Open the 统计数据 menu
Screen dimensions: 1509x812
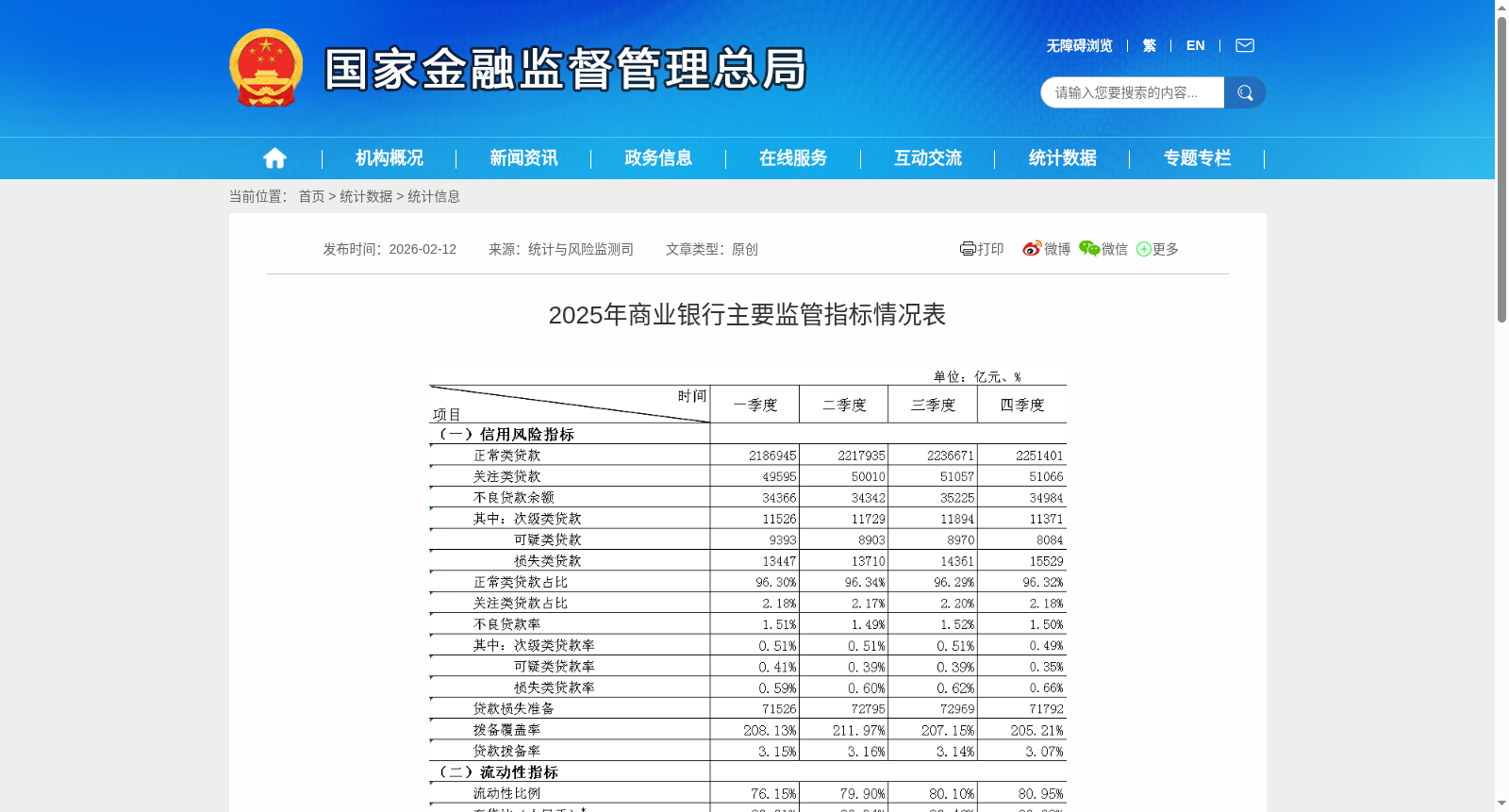pos(1063,158)
